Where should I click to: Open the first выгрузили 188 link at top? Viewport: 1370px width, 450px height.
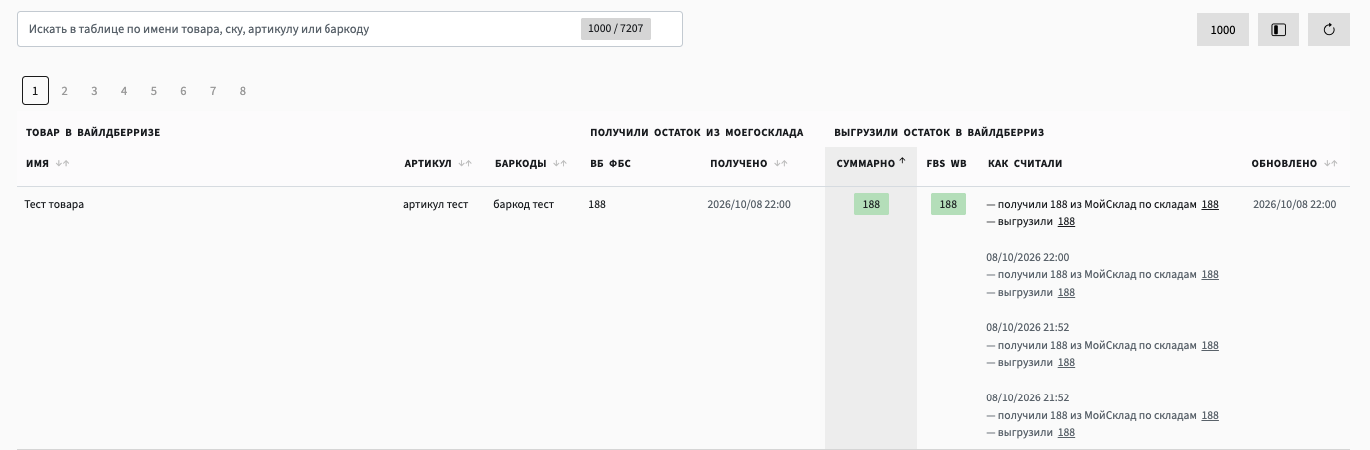coord(1066,222)
